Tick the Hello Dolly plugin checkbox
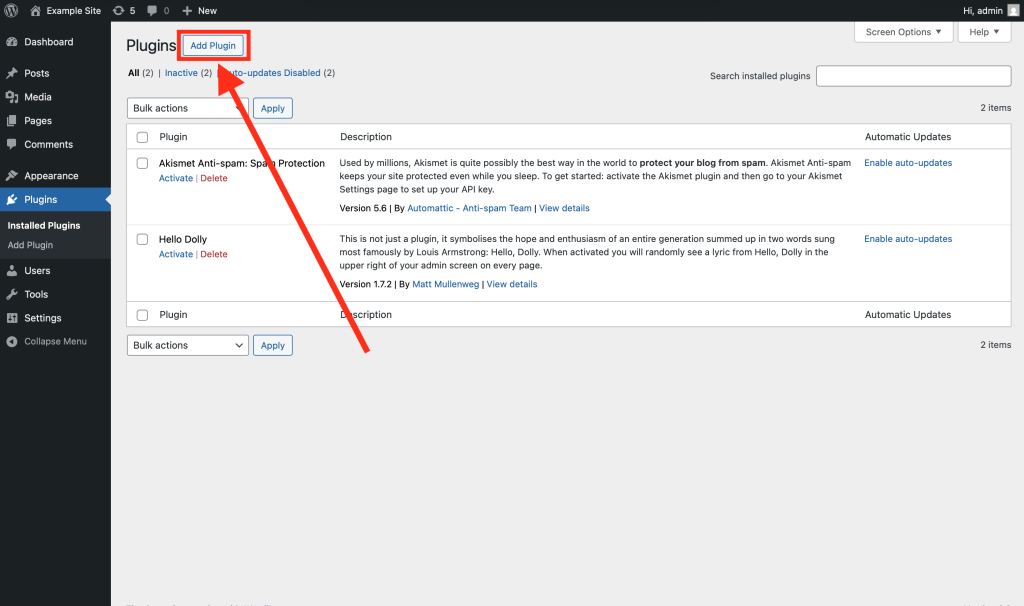 pyautogui.click(x=142, y=240)
